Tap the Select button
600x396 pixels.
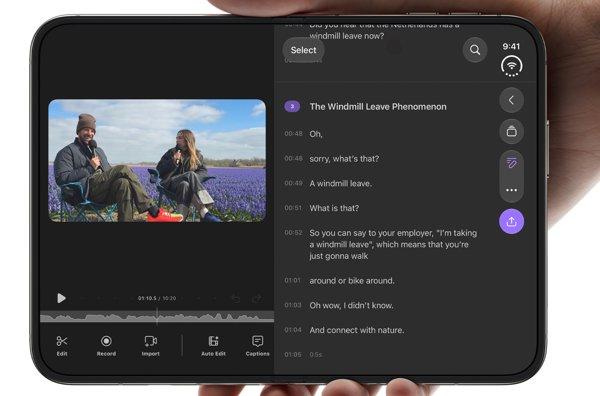303,50
